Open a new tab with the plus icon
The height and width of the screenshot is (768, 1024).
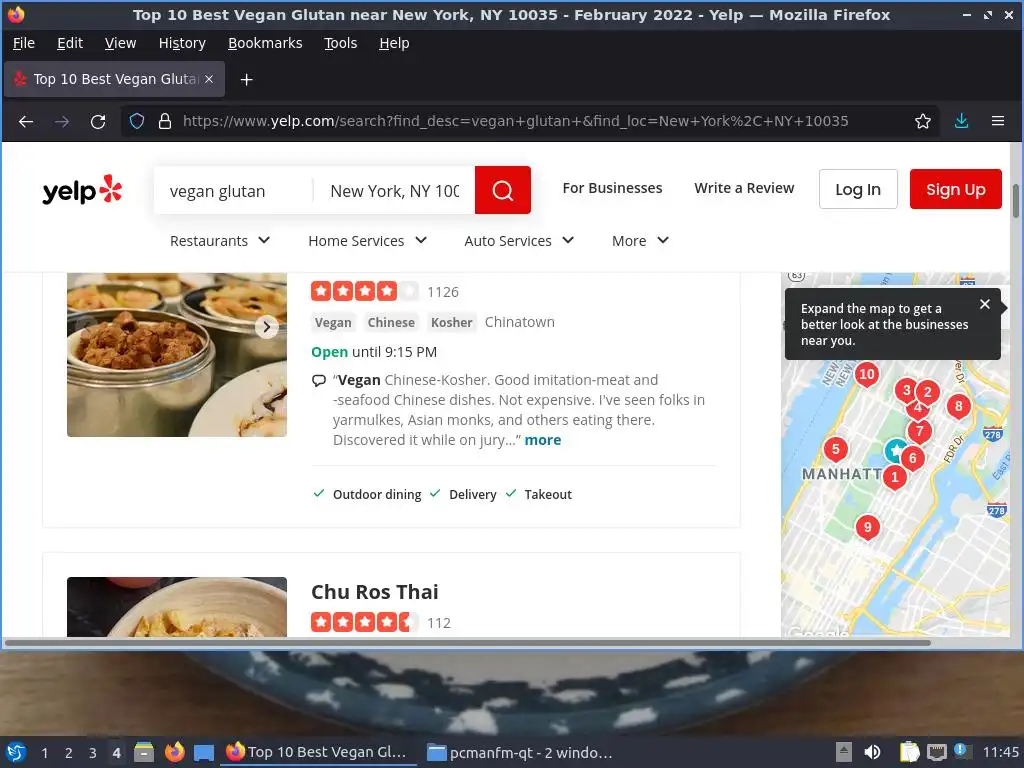pyautogui.click(x=246, y=80)
